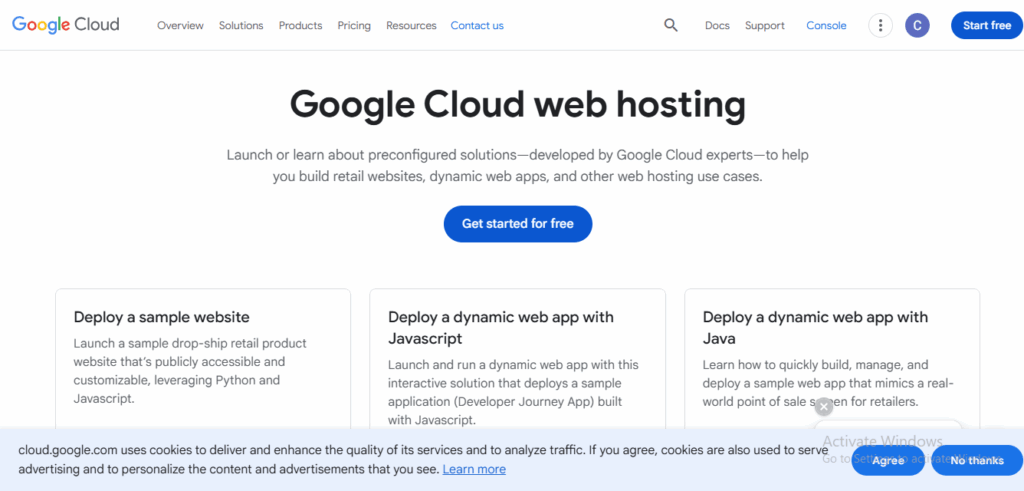Click the Google Cloud logo
The height and width of the screenshot is (491, 1024).
point(65,25)
